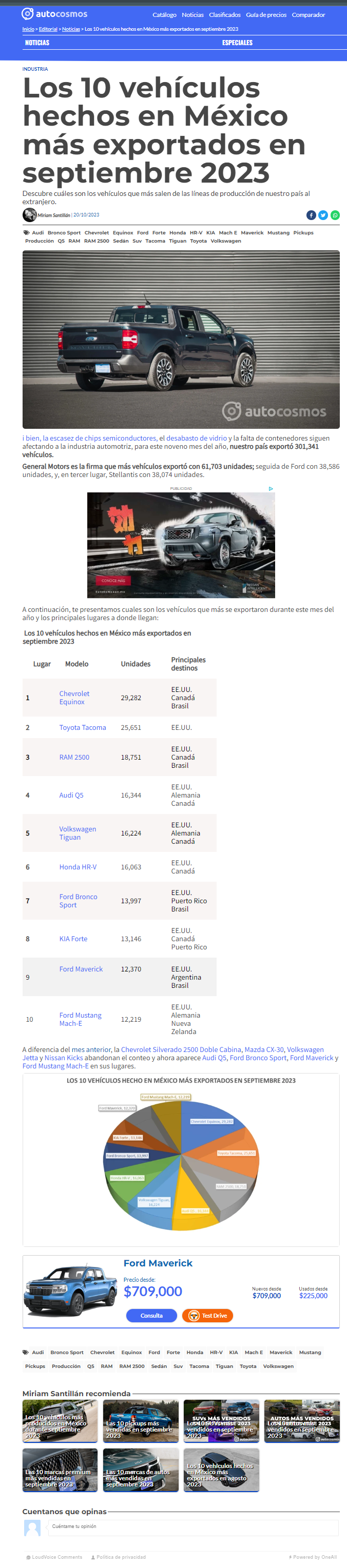Click Miriam Santillán author avatar
The width and height of the screenshot is (347, 1568).
pos(29,215)
